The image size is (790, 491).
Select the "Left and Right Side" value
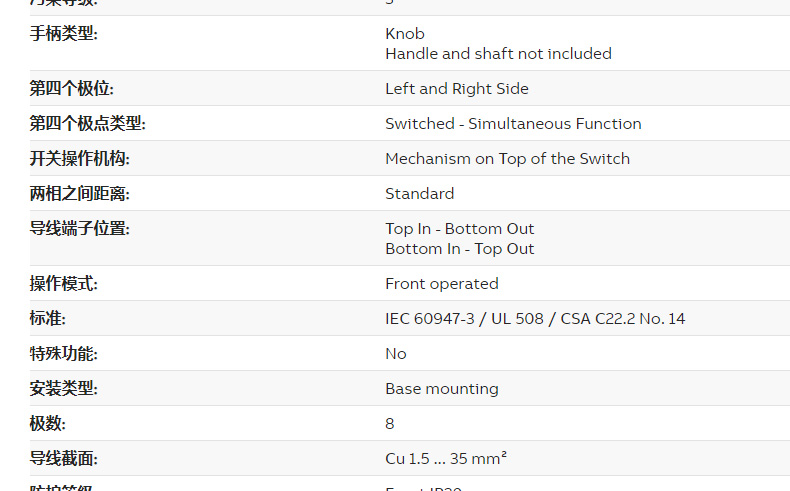pyautogui.click(x=457, y=89)
